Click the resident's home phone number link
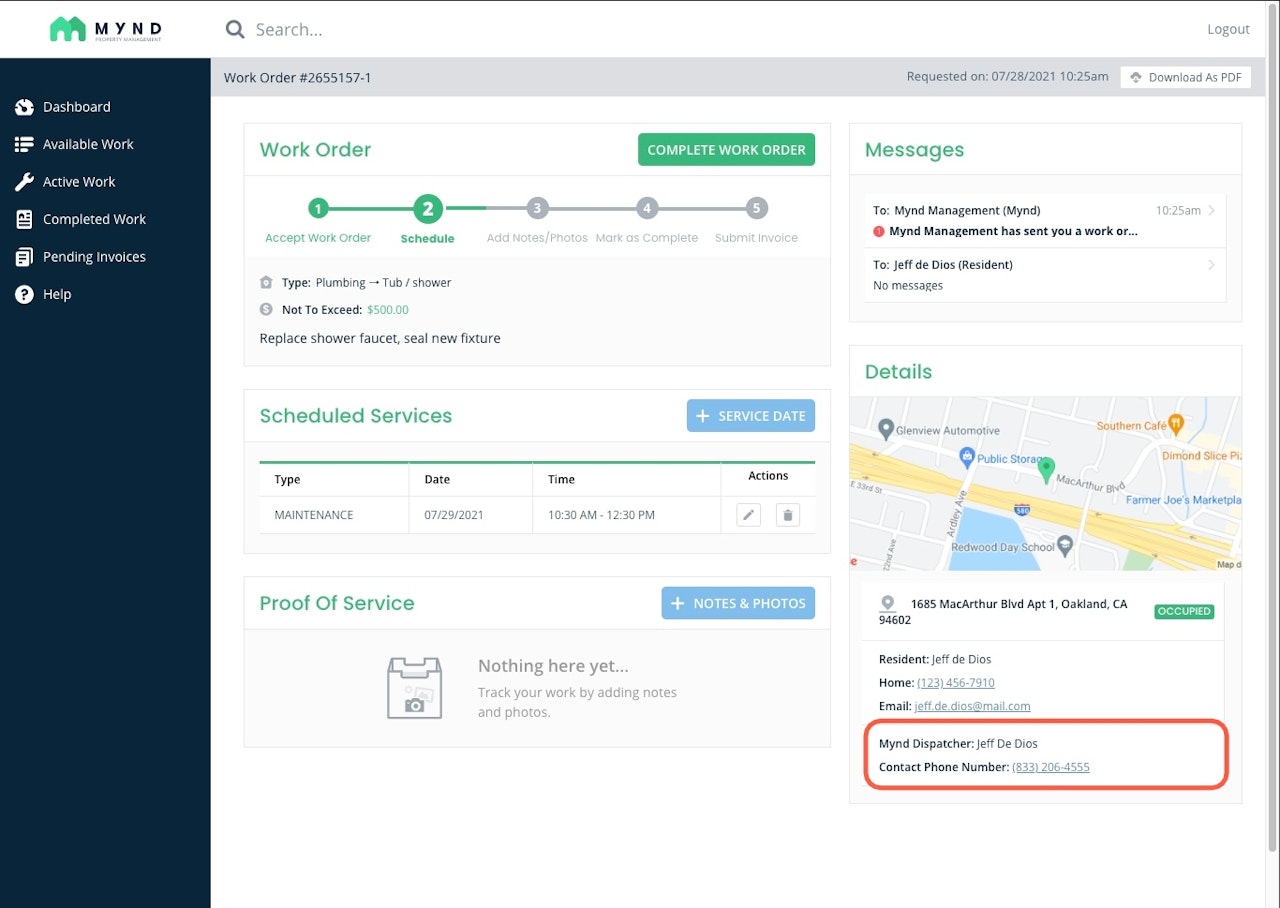The height and width of the screenshot is (908, 1280). click(955, 682)
